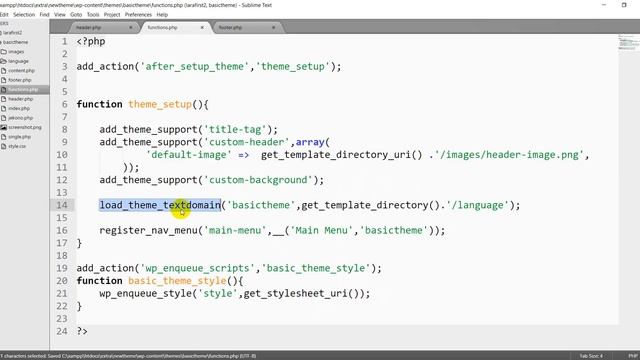Close the footer.php tab
Image resolution: width=640 pixels, height=360 pixels.
click(x=273, y=27)
